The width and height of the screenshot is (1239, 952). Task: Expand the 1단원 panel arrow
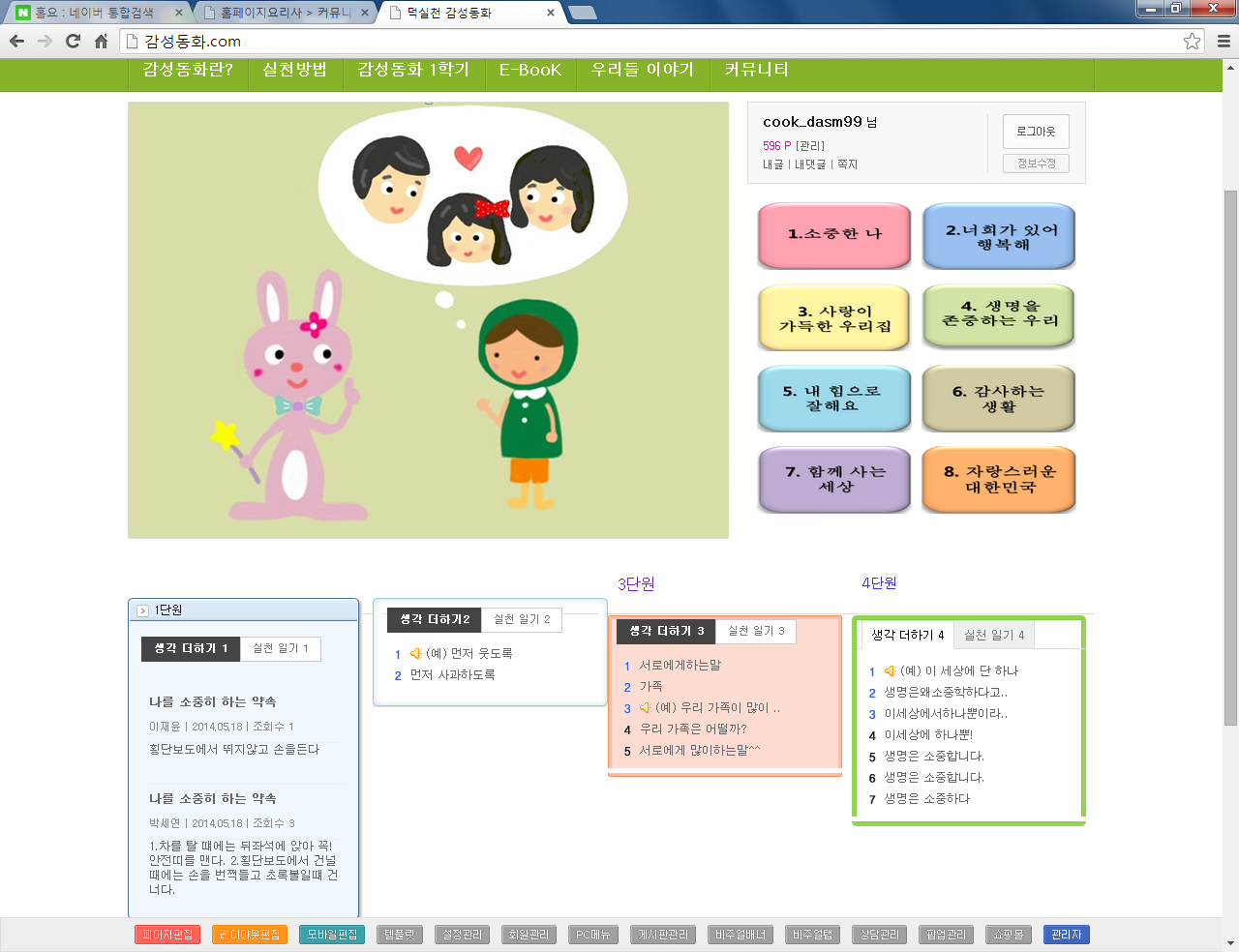142,610
